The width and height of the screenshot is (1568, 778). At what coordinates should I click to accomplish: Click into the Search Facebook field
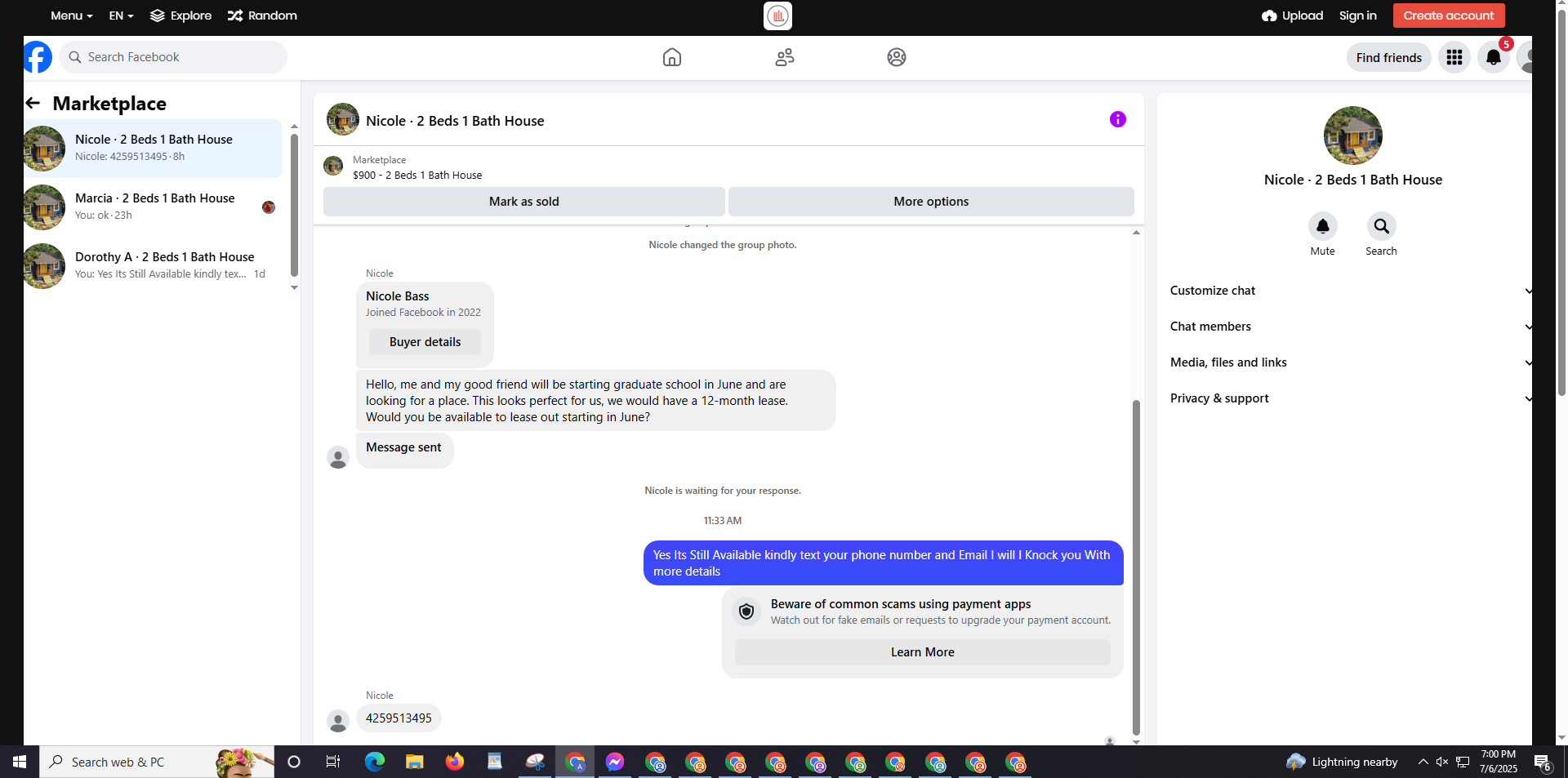point(173,57)
